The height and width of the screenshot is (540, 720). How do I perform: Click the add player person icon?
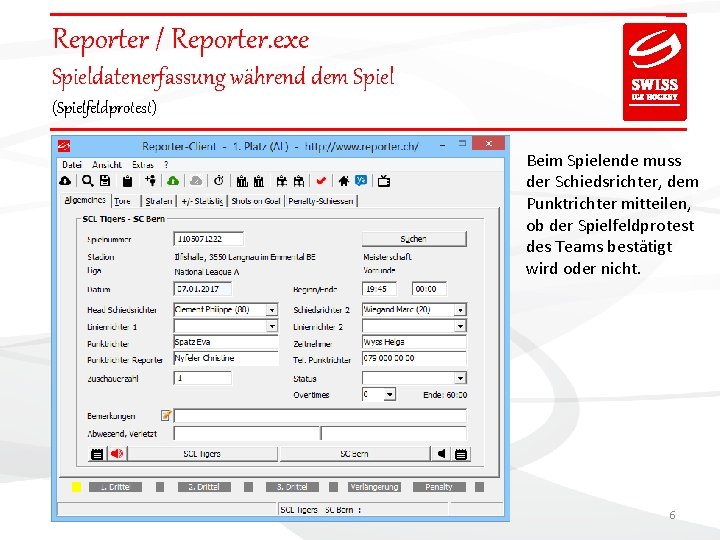pyautogui.click(x=151, y=181)
